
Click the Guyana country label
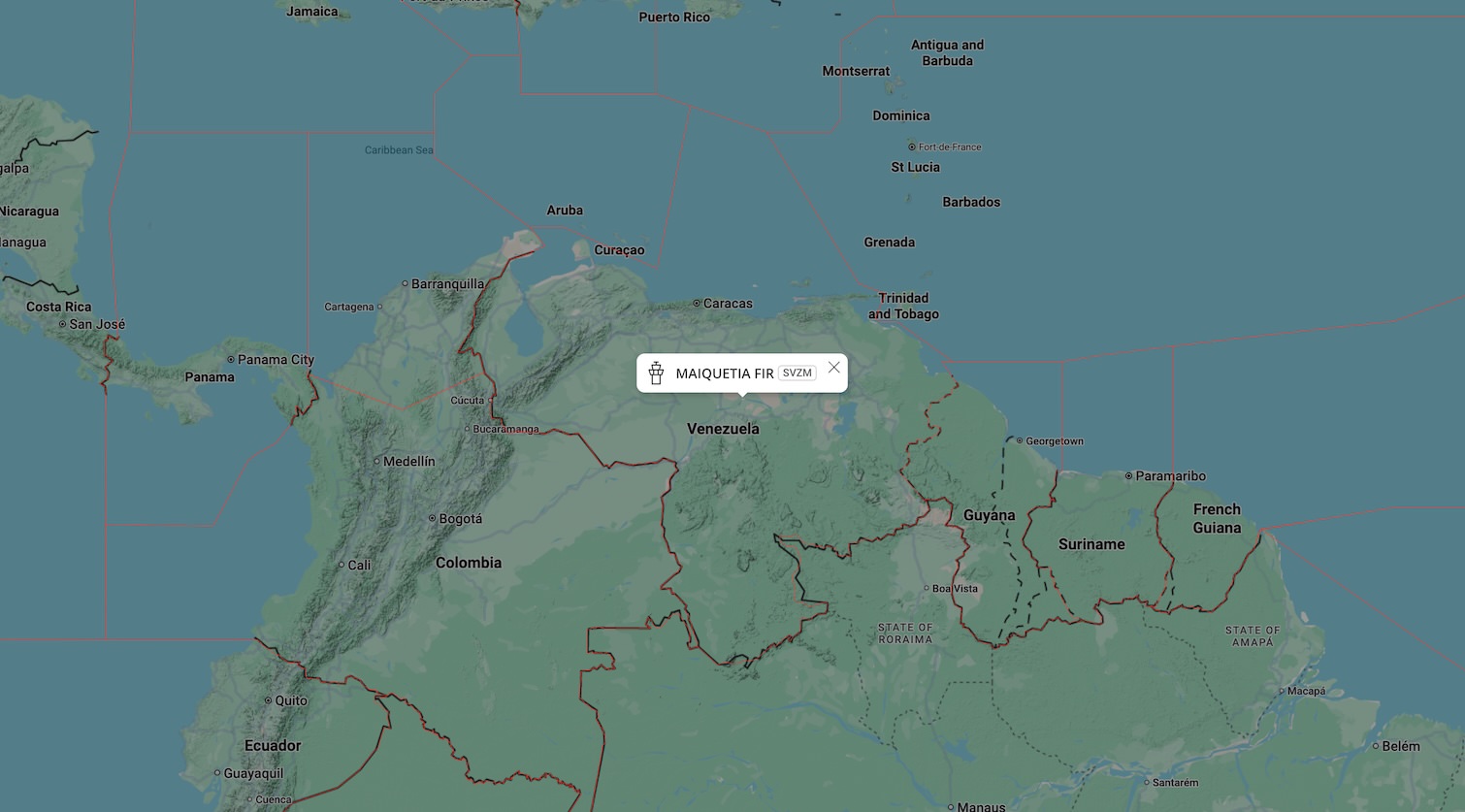[x=989, y=515]
